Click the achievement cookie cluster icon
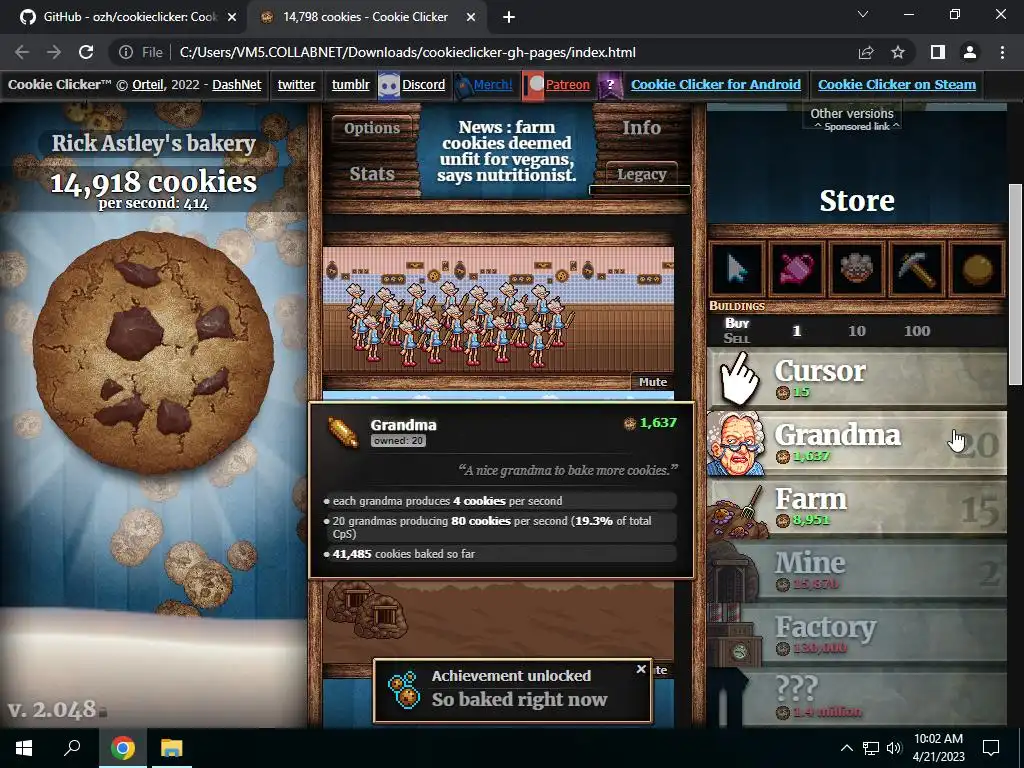1024x768 pixels. pos(404,690)
